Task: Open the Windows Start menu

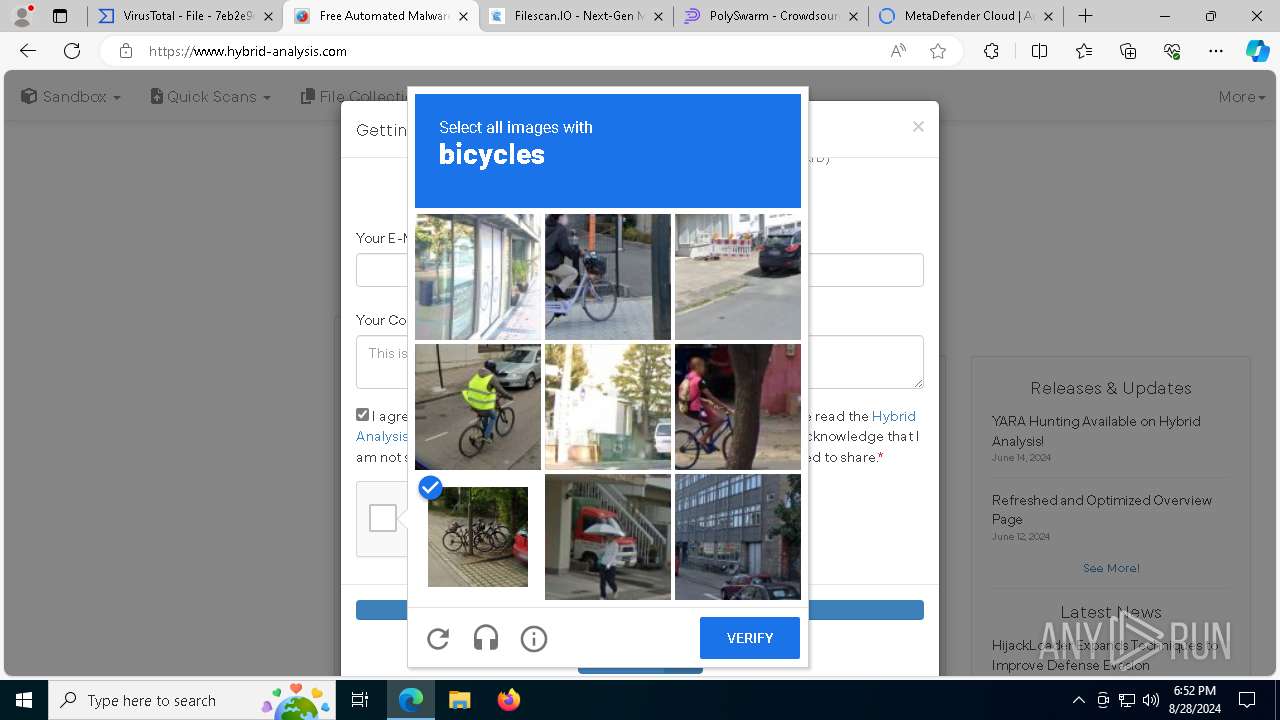Action: [24, 700]
